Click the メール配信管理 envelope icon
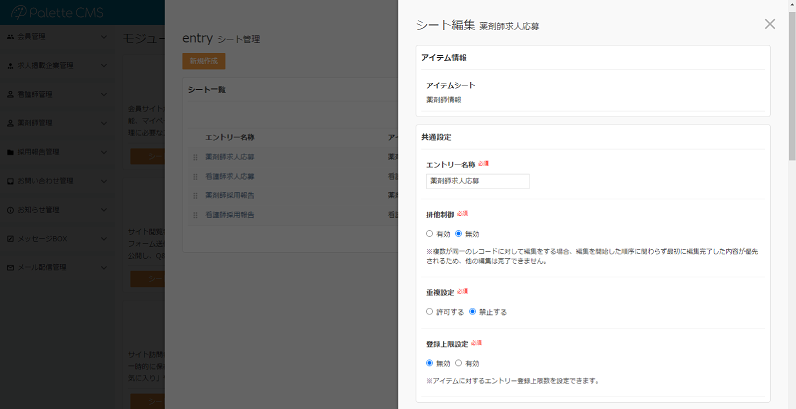Viewport: 796px width, 409px height. (10, 267)
